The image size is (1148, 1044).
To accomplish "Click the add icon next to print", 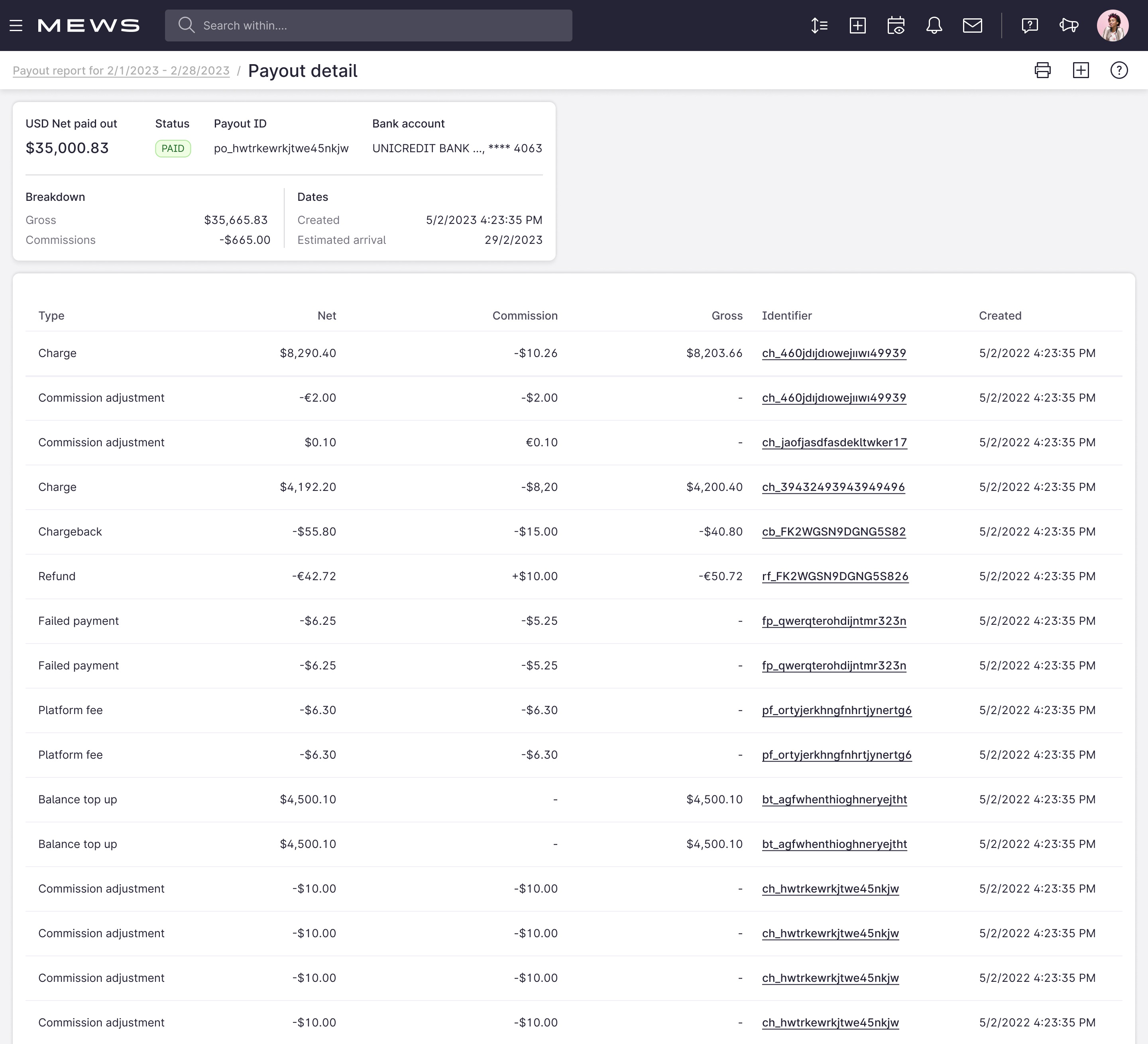I will 1081,70.
